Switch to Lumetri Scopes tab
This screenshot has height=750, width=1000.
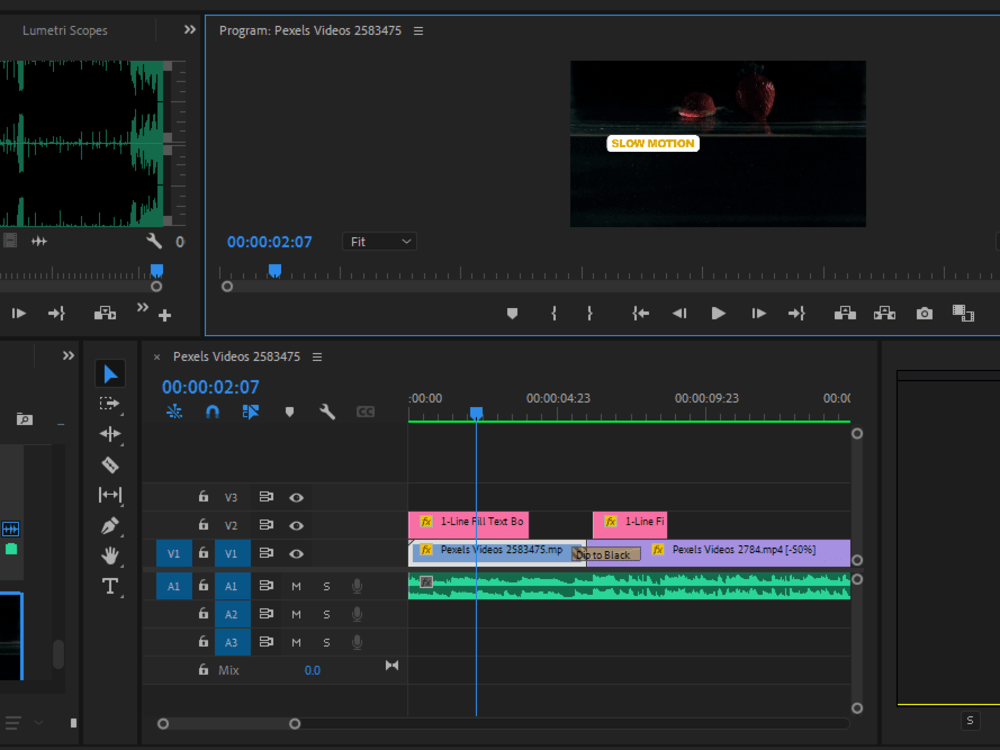pyautogui.click(x=65, y=31)
